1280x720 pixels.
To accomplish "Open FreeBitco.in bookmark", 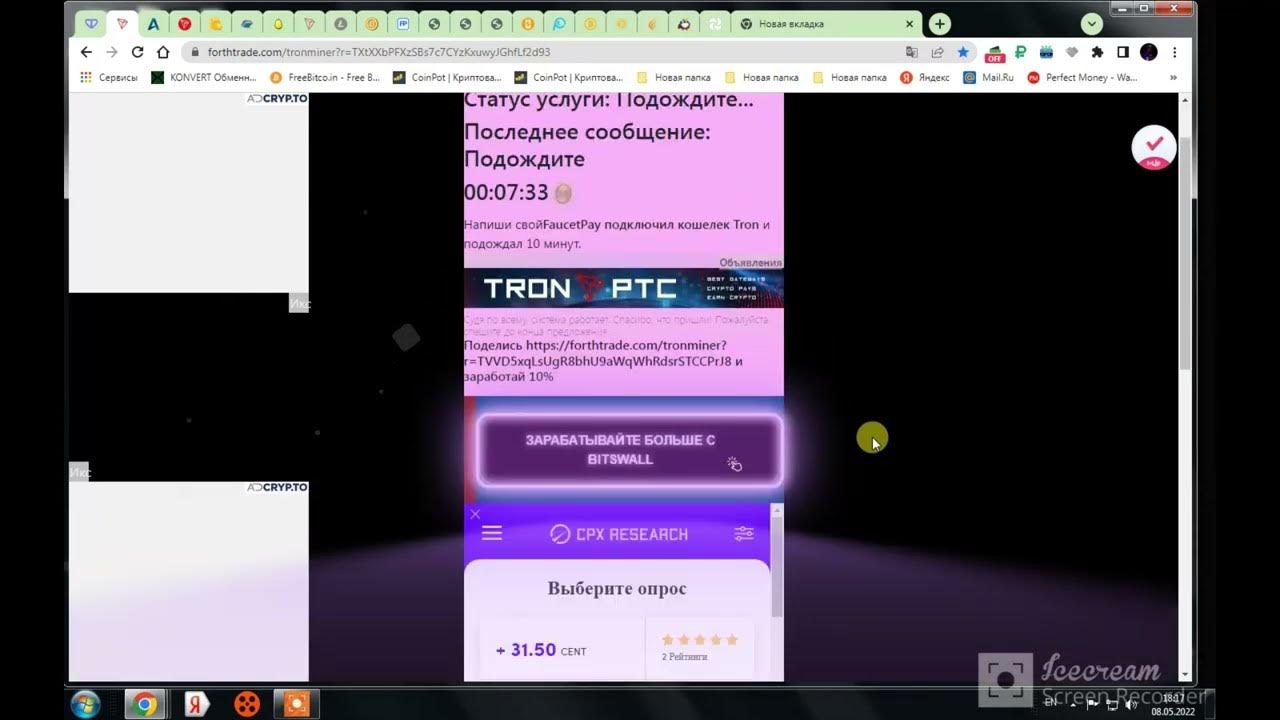I will pos(325,77).
